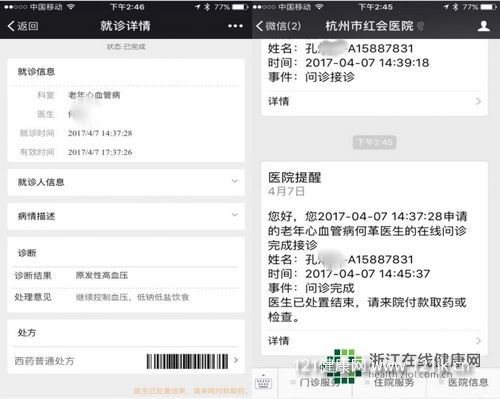
Task: Tap the orange notice text at bottom left
Action: tap(190, 390)
